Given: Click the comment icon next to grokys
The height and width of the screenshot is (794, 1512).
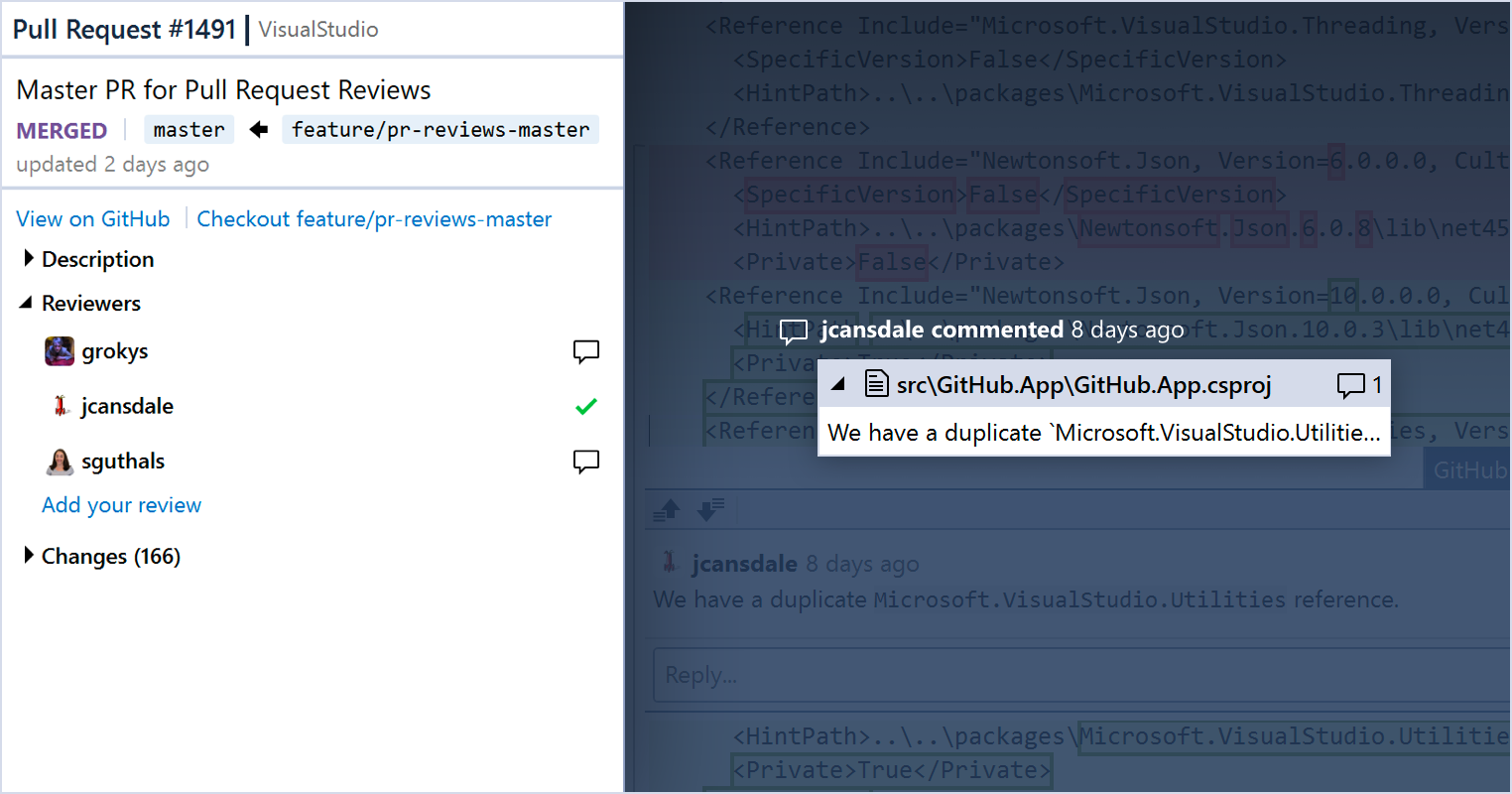Looking at the screenshot, I should point(586,351).
